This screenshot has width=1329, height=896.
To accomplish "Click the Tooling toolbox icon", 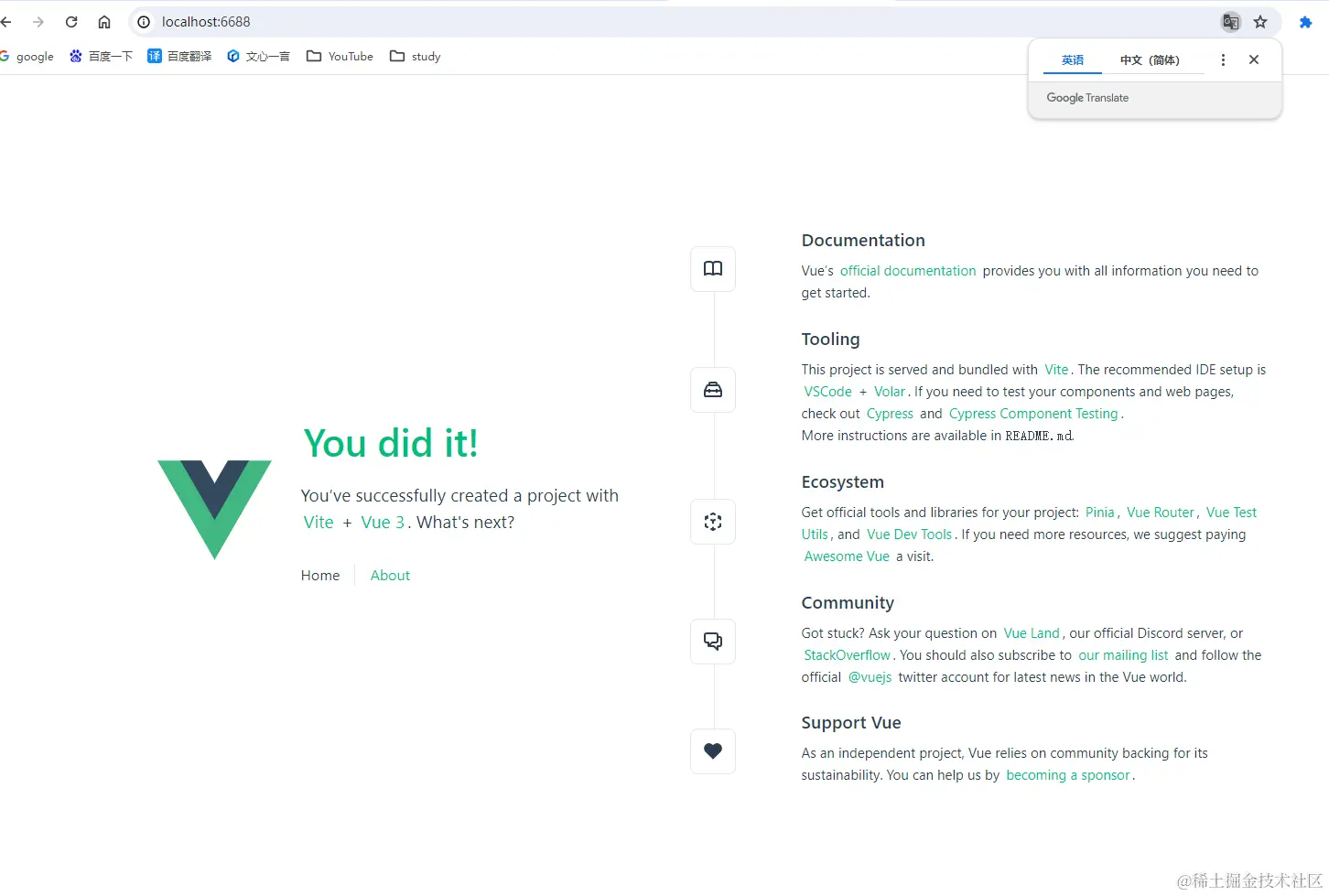I will coord(713,390).
